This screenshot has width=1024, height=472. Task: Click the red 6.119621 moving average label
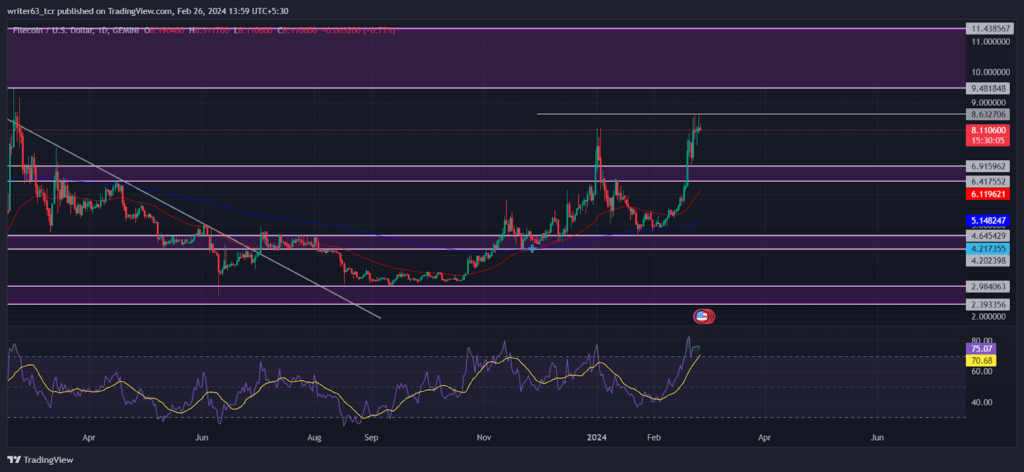(990, 195)
